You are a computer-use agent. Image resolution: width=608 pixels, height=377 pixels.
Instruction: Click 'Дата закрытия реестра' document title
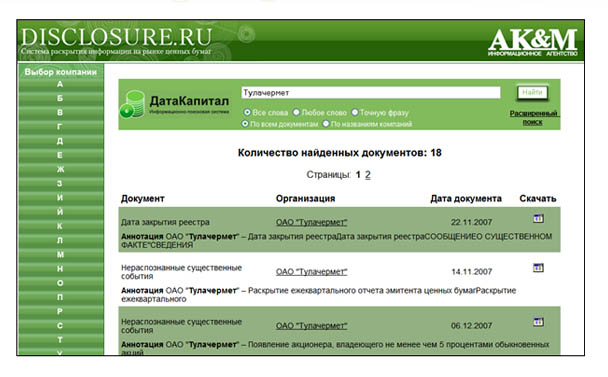pyautogui.click(x=165, y=222)
